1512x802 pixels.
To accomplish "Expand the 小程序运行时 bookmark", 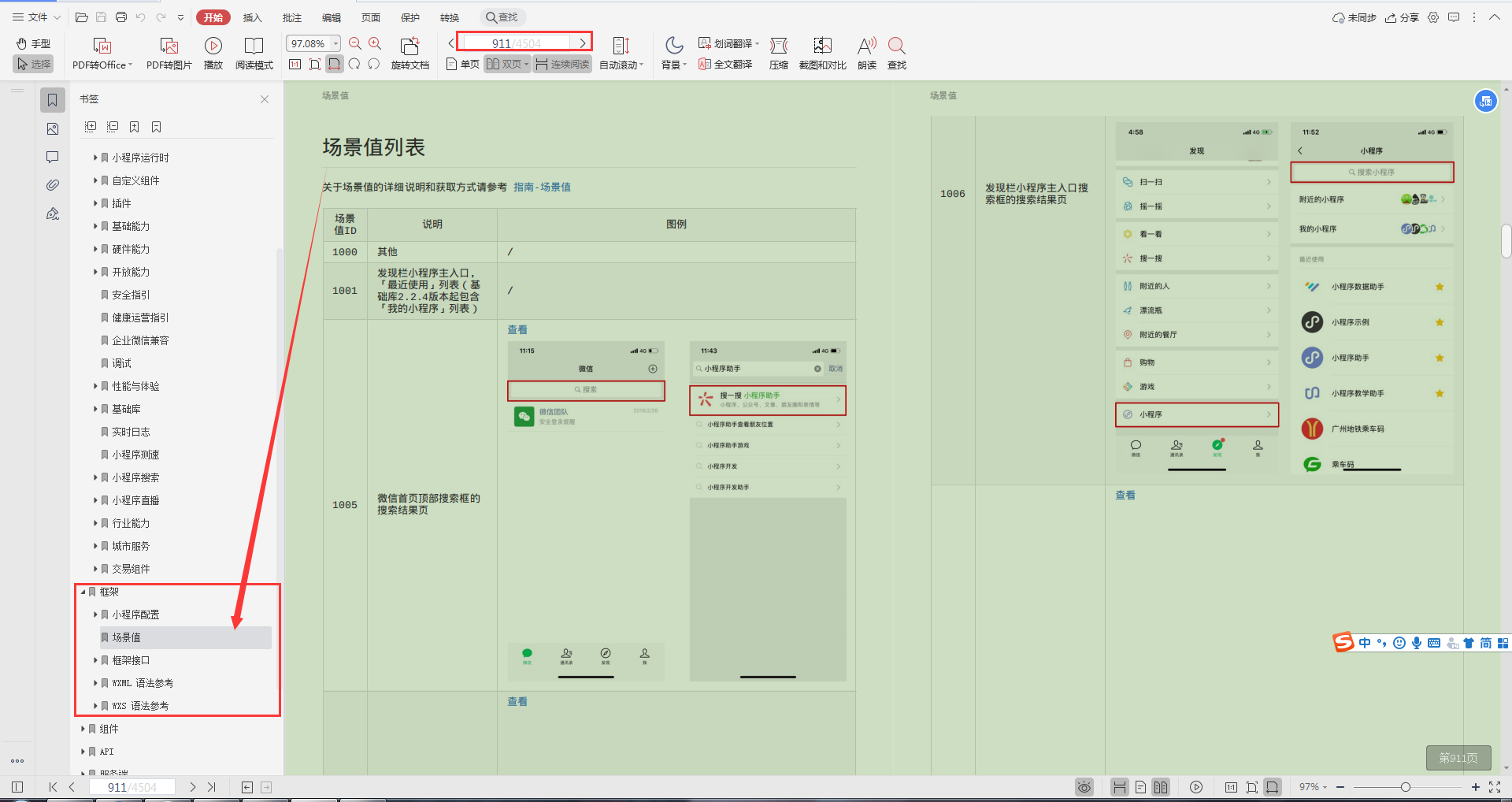I will pyautogui.click(x=95, y=158).
